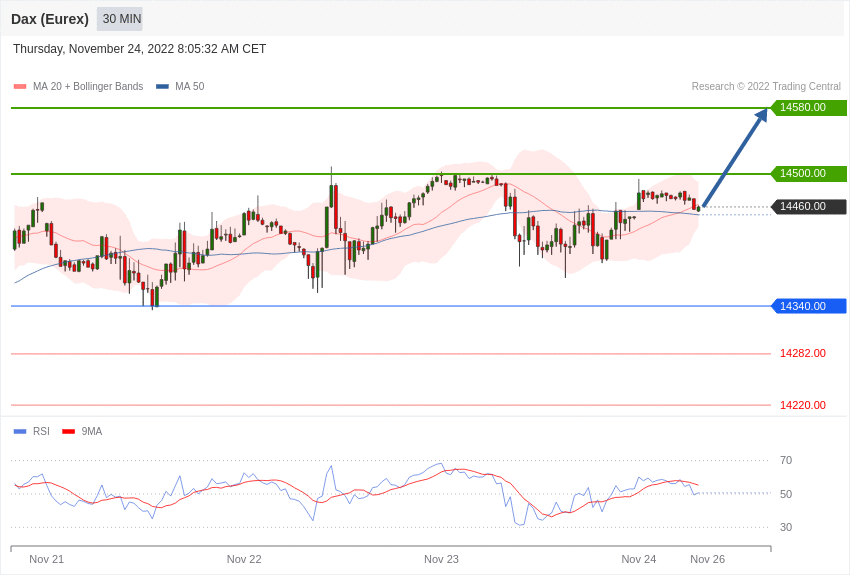The image size is (850, 576).
Task: Click the red 9MA legend swatch
Action: point(69,432)
